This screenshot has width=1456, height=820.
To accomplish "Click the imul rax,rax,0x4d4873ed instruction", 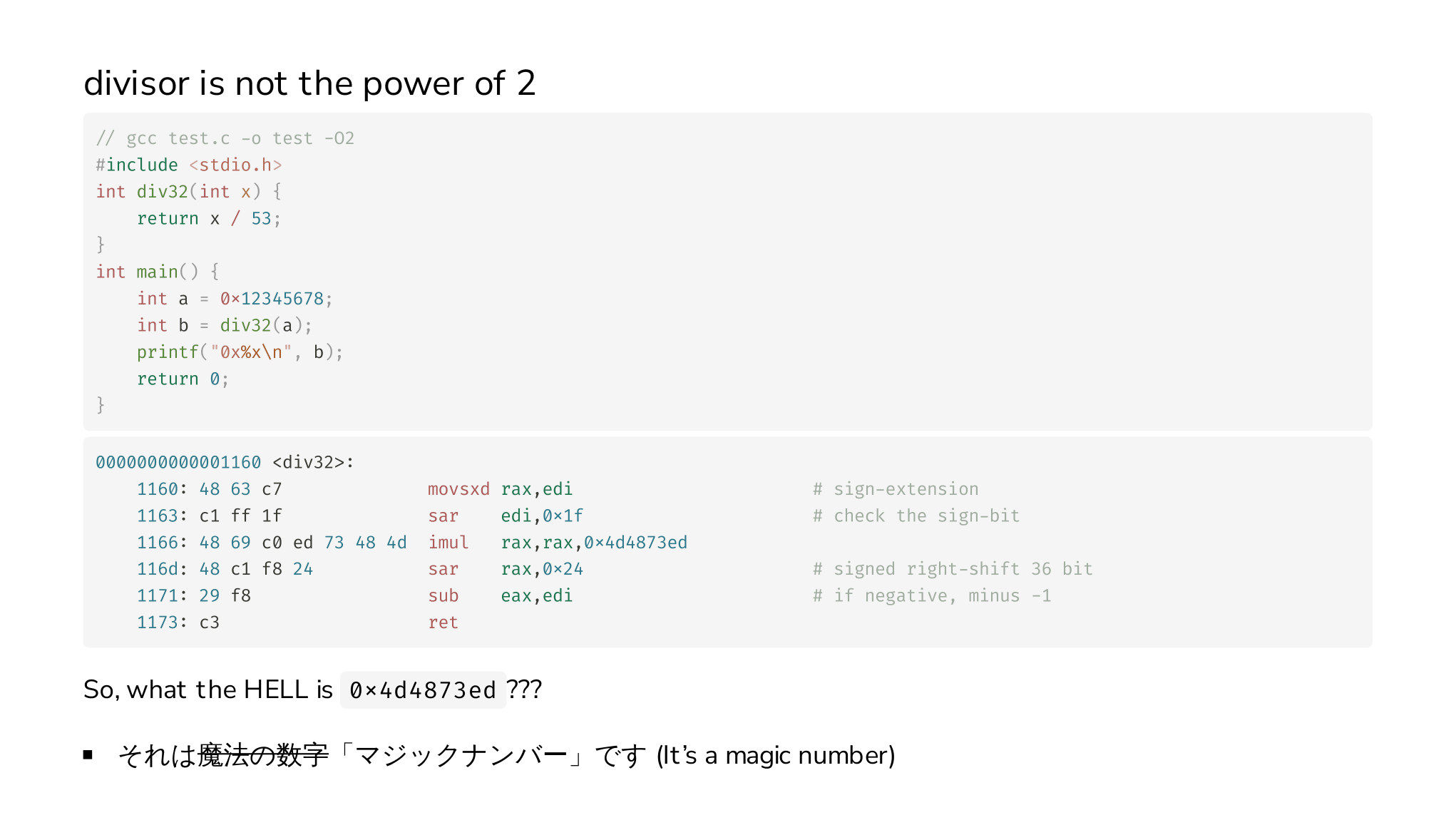I will pyautogui.click(x=558, y=543).
